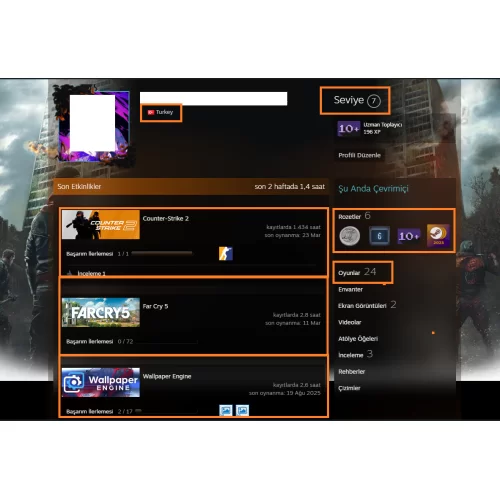Open the Videolar section
This screenshot has width=500, height=500.
[x=350, y=322]
